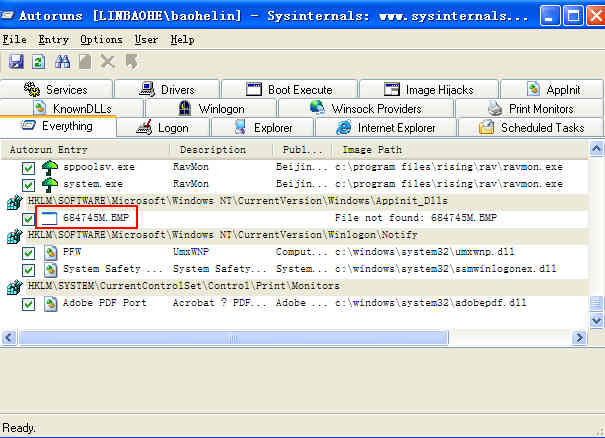Click the registry icon beside Print\Monitors key
This screenshot has height=438, width=605.
pos(15,287)
